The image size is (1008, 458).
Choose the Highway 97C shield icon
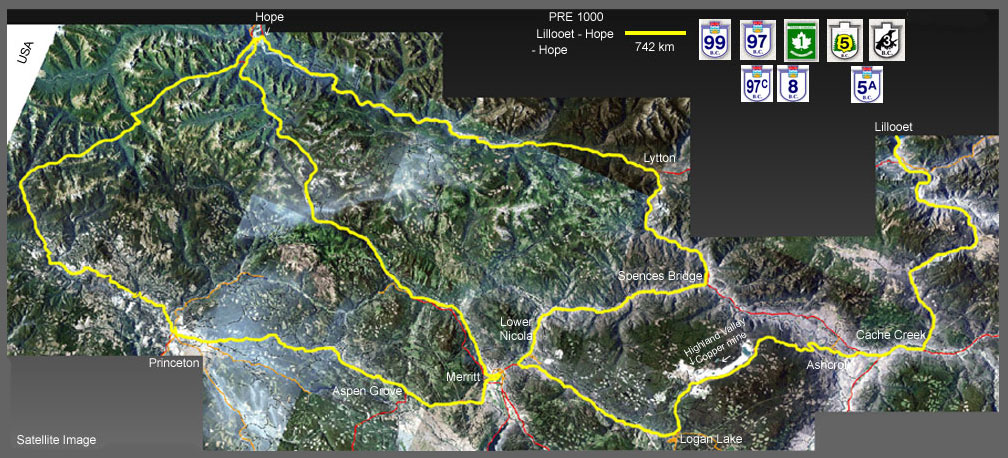[757, 84]
